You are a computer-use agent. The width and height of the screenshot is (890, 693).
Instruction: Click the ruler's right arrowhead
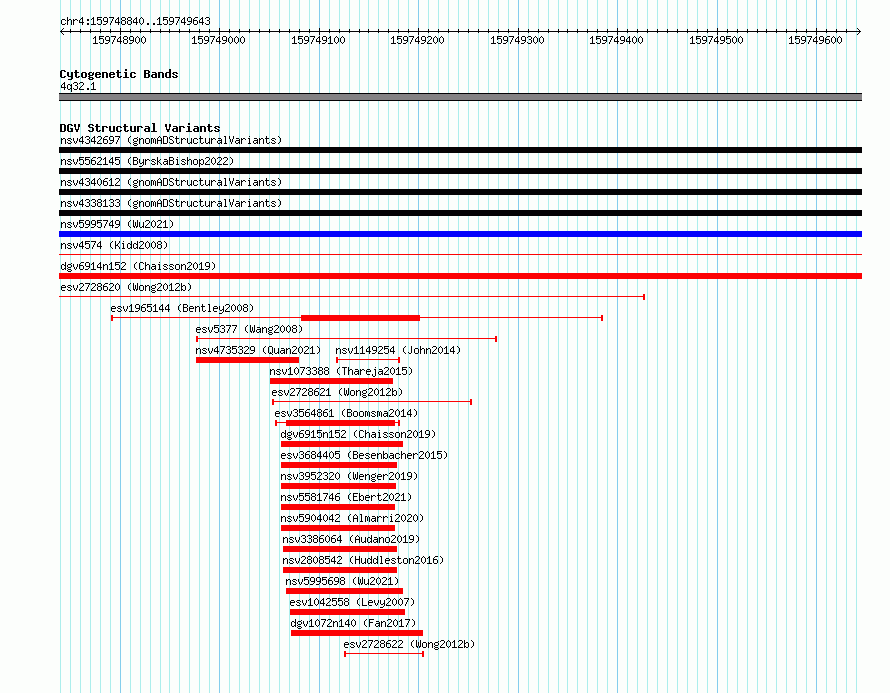pos(859,32)
